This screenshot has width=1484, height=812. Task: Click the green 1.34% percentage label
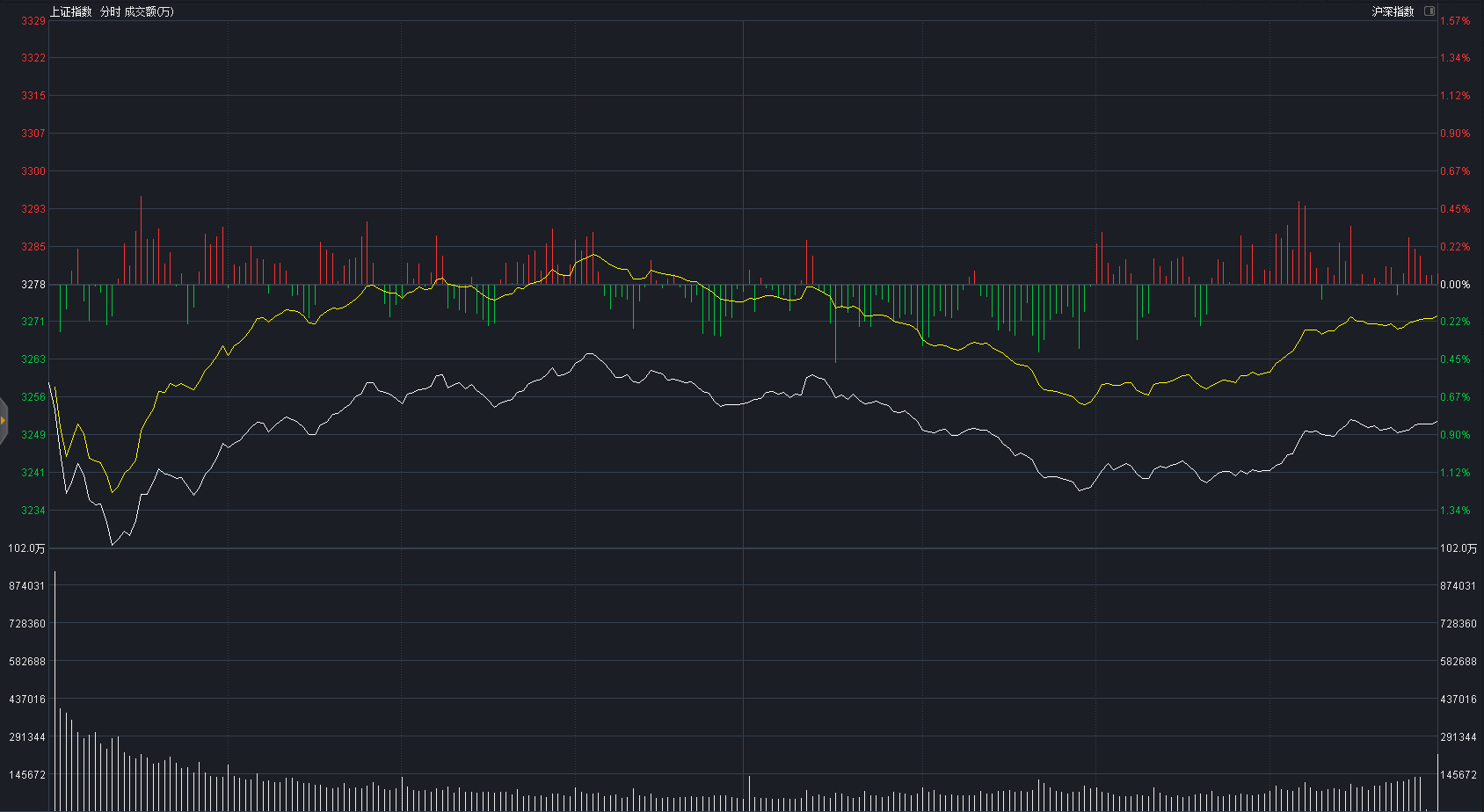[1455, 511]
